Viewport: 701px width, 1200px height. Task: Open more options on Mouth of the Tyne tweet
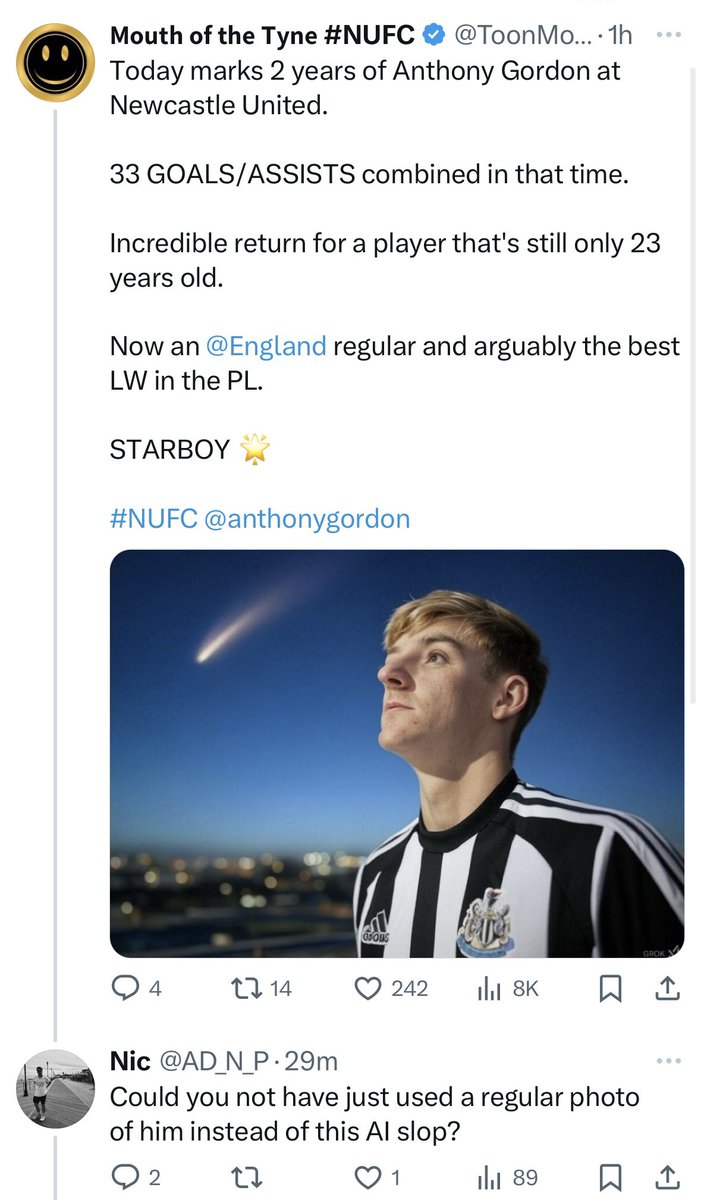pos(666,33)
